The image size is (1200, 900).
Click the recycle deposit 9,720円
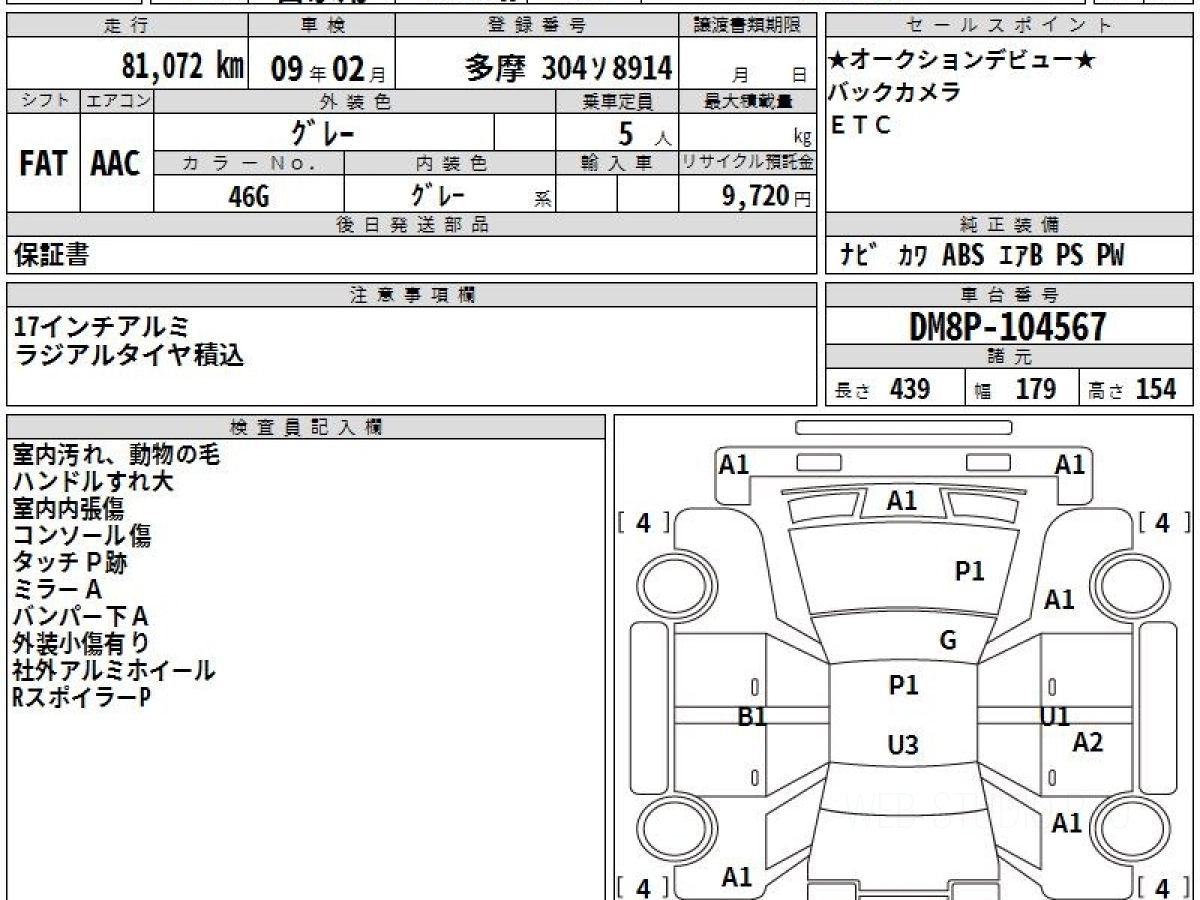pos(767,196)
